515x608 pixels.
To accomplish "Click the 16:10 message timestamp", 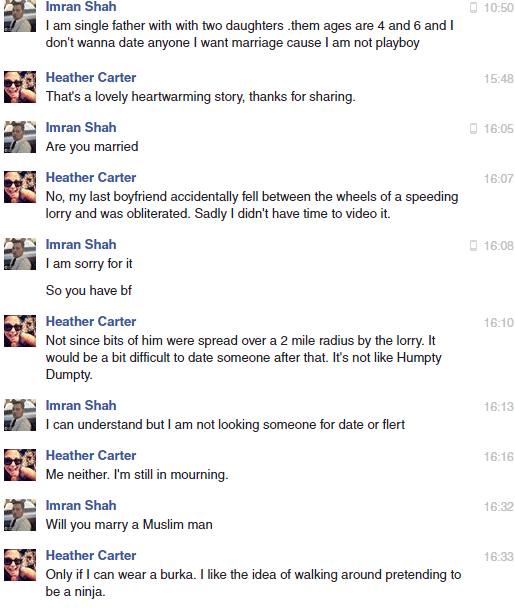I will point(498,323).
